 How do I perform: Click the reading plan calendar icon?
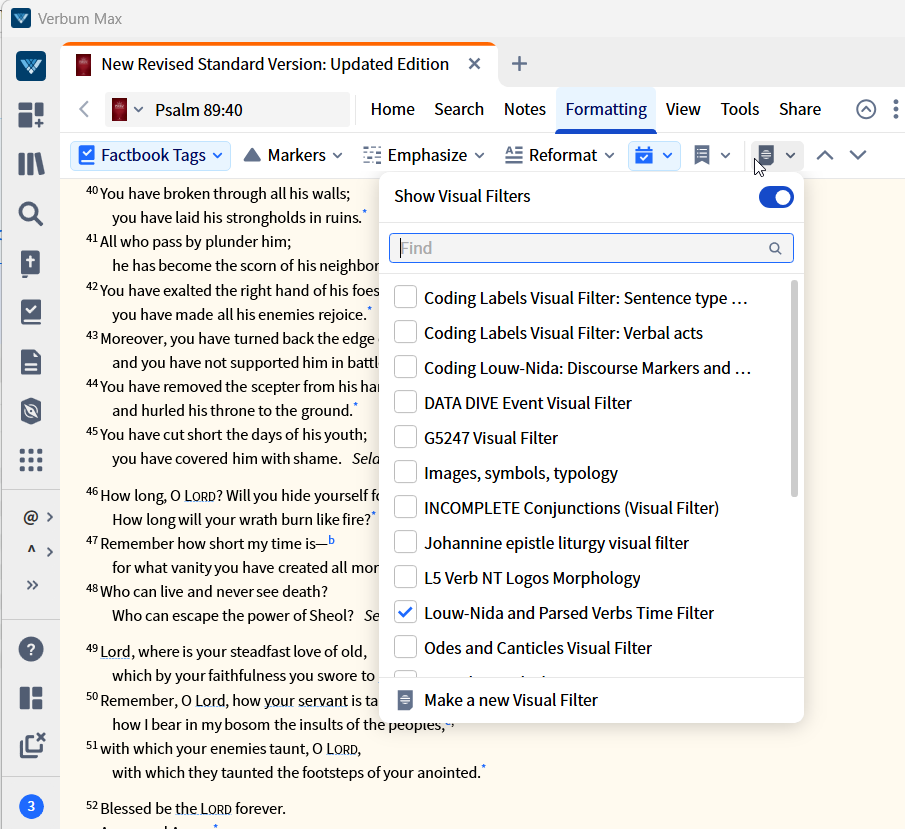pyautogui.click(x=644, y=155)
